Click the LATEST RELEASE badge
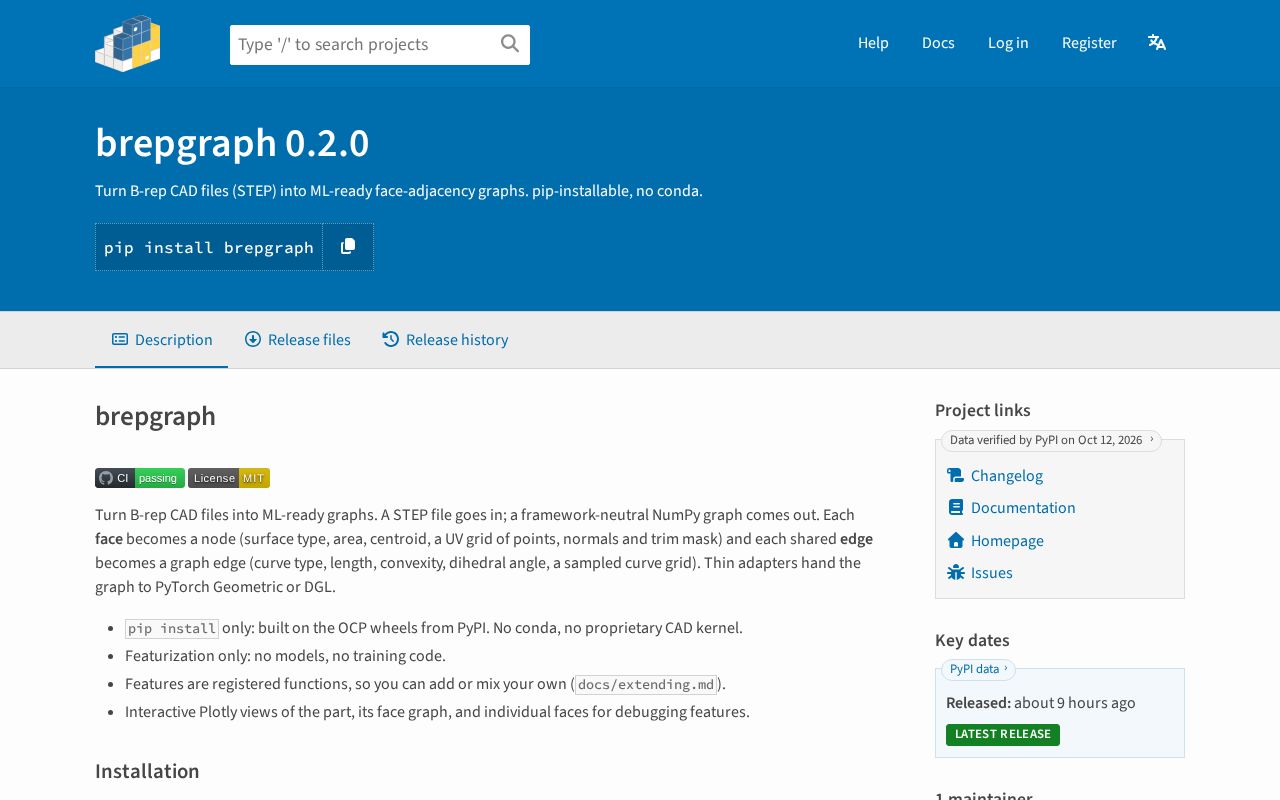The height and width of the screenshot is (800, 1280). click(1003, 734)
